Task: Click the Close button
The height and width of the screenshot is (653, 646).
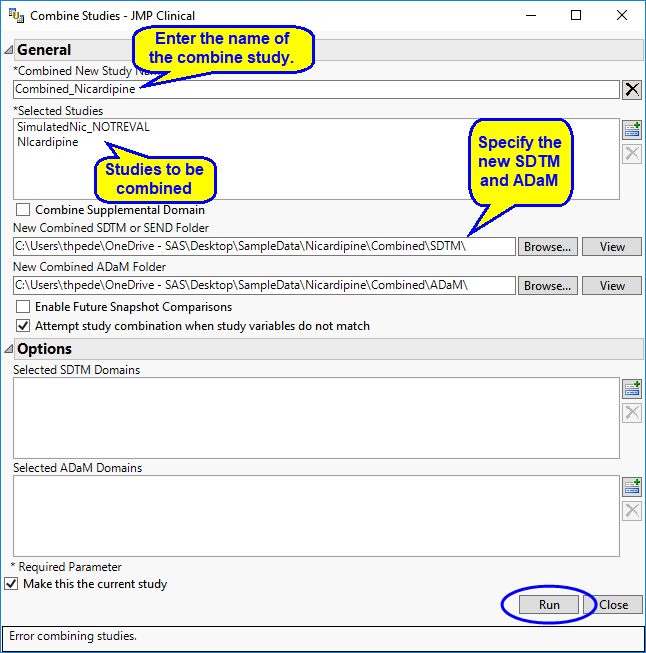Action: (613, 604)
